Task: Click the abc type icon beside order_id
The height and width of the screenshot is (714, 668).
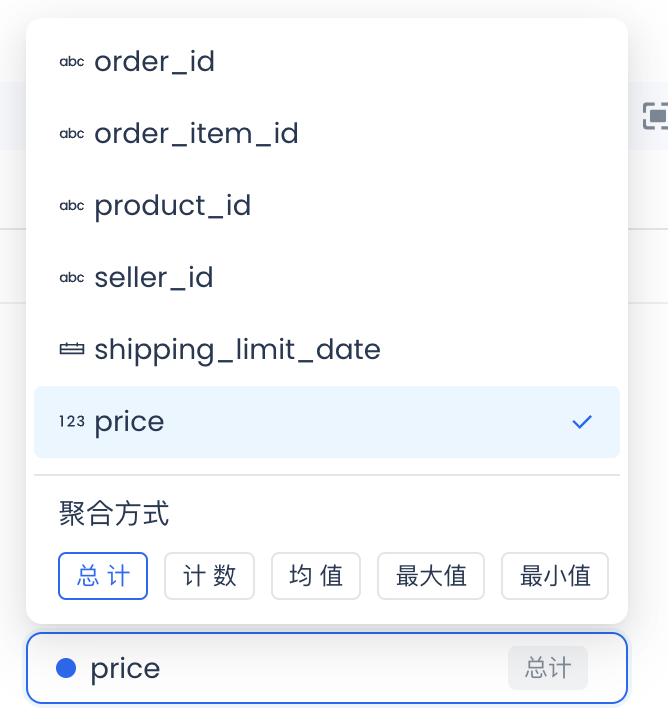Action: pyautogui.click(x=72, y=62)
